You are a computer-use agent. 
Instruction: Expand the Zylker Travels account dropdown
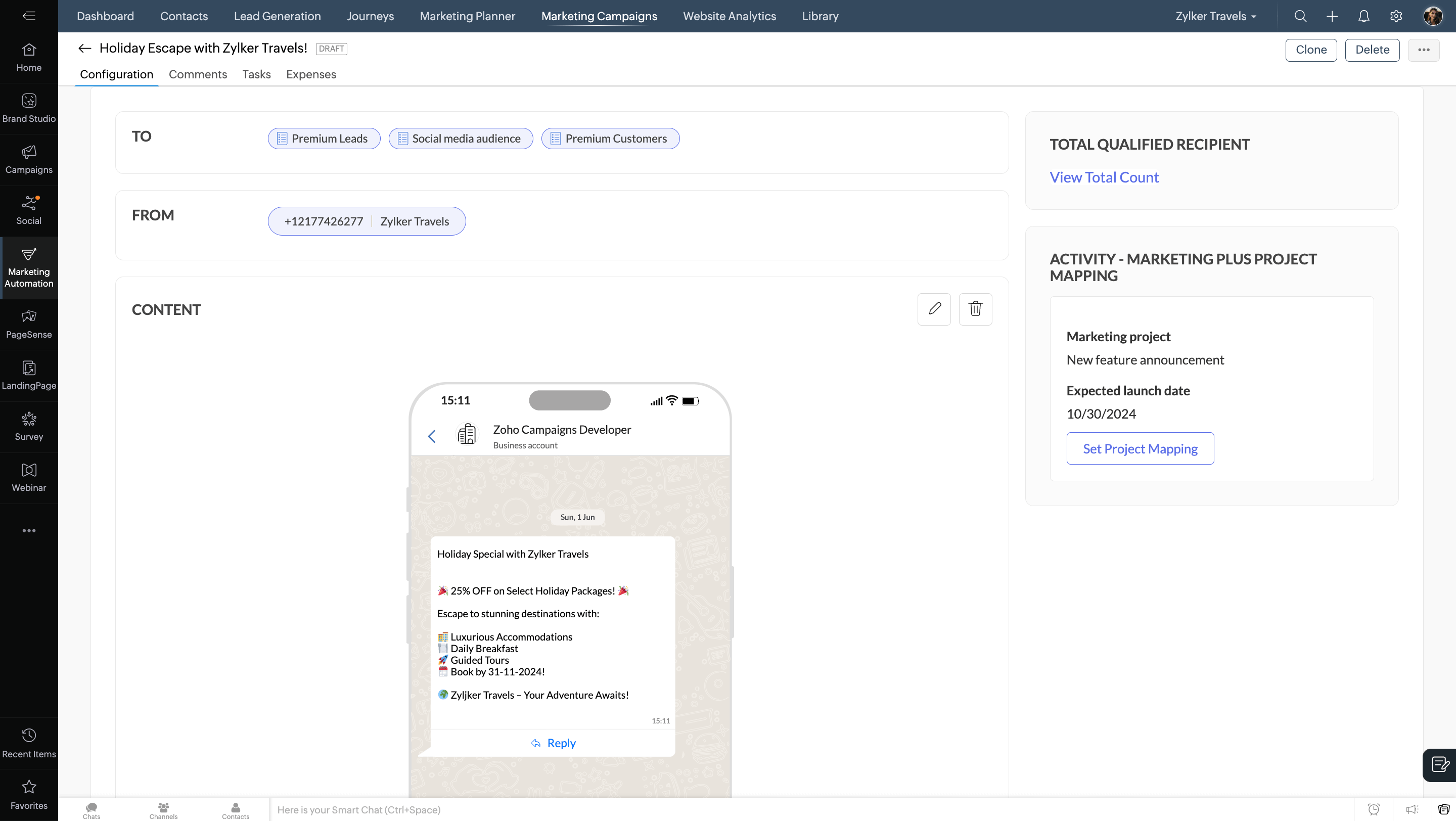pyautogui.click(x=1215, y=16)
